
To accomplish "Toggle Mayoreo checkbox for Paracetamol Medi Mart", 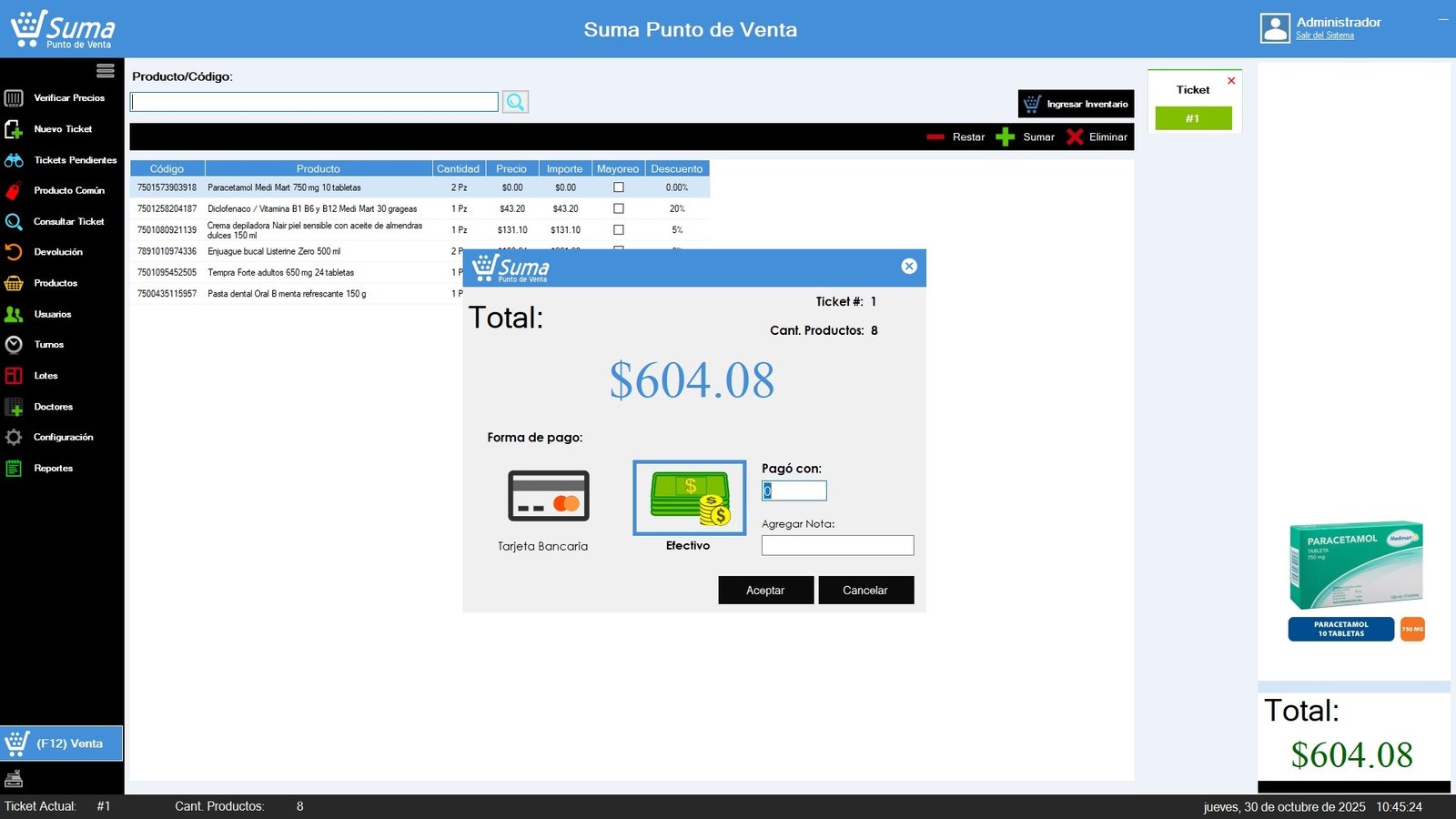I will pyautogui.click(x=619, y=187).
